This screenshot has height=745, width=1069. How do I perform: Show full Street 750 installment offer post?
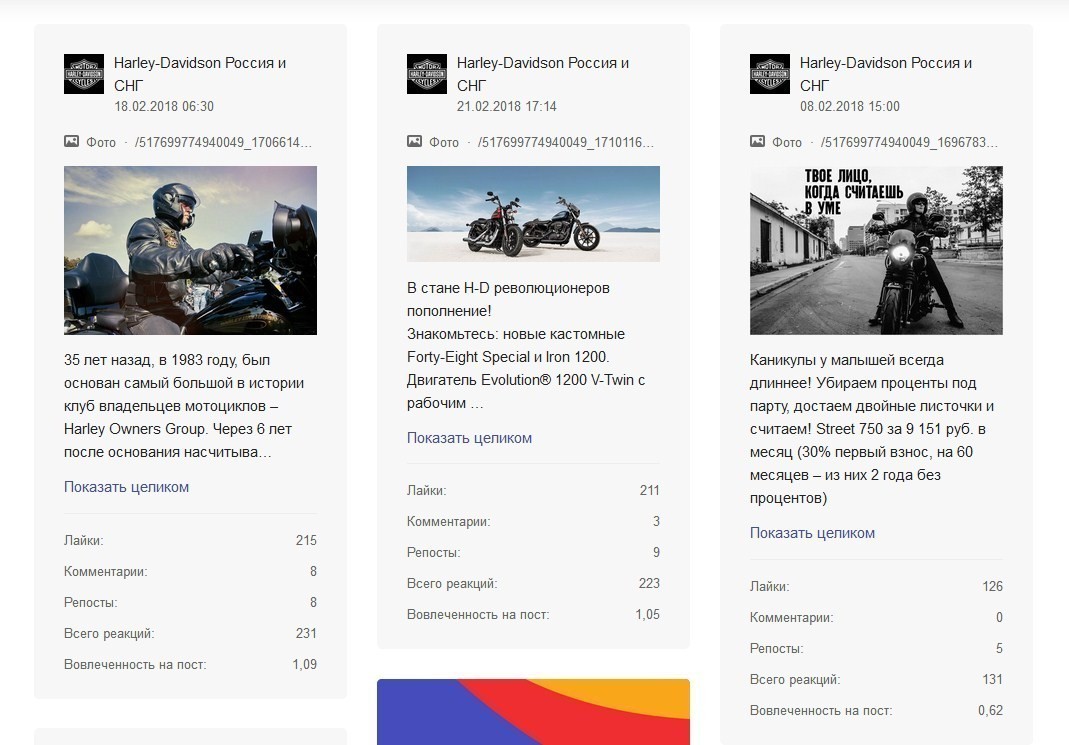coord(812,533)
